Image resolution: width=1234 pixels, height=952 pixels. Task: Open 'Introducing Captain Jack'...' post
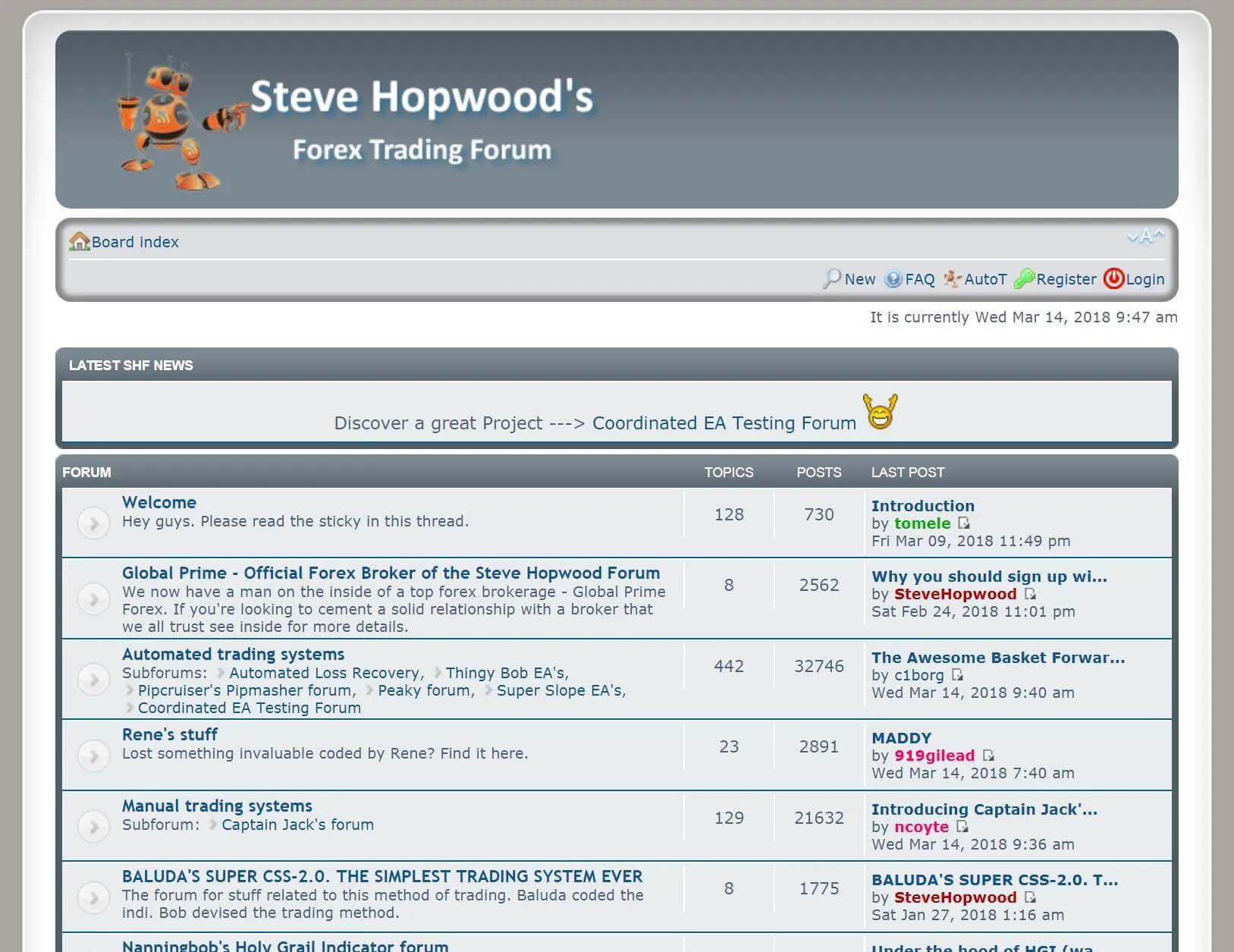pos(984,809)
